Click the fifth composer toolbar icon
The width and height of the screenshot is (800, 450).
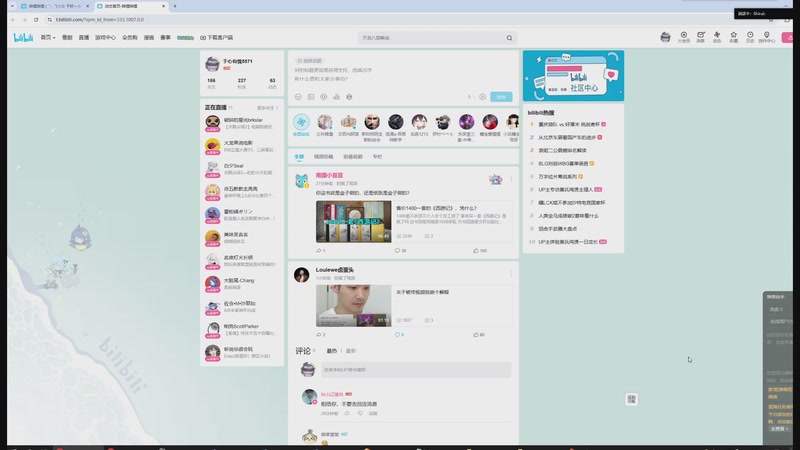(349, 96)
